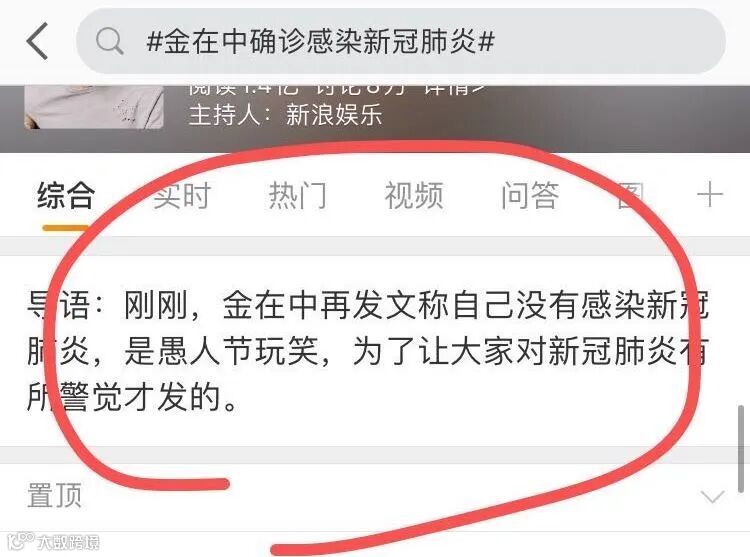Switch to the 问答 tab
This screenshot has width=750, height=557.
coord(530,195)
